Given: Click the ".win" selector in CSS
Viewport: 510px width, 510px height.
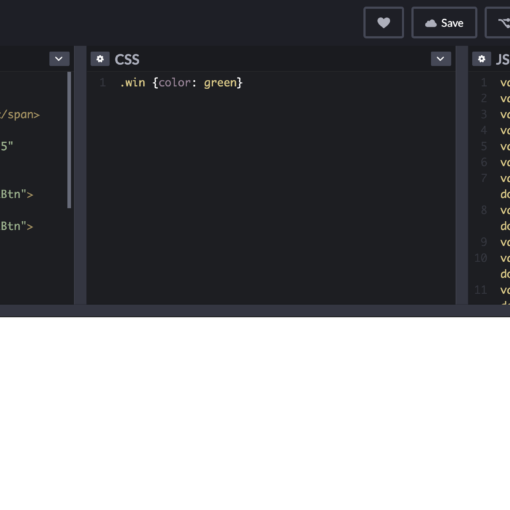Looking at the screenshot, I should point(132,83).
